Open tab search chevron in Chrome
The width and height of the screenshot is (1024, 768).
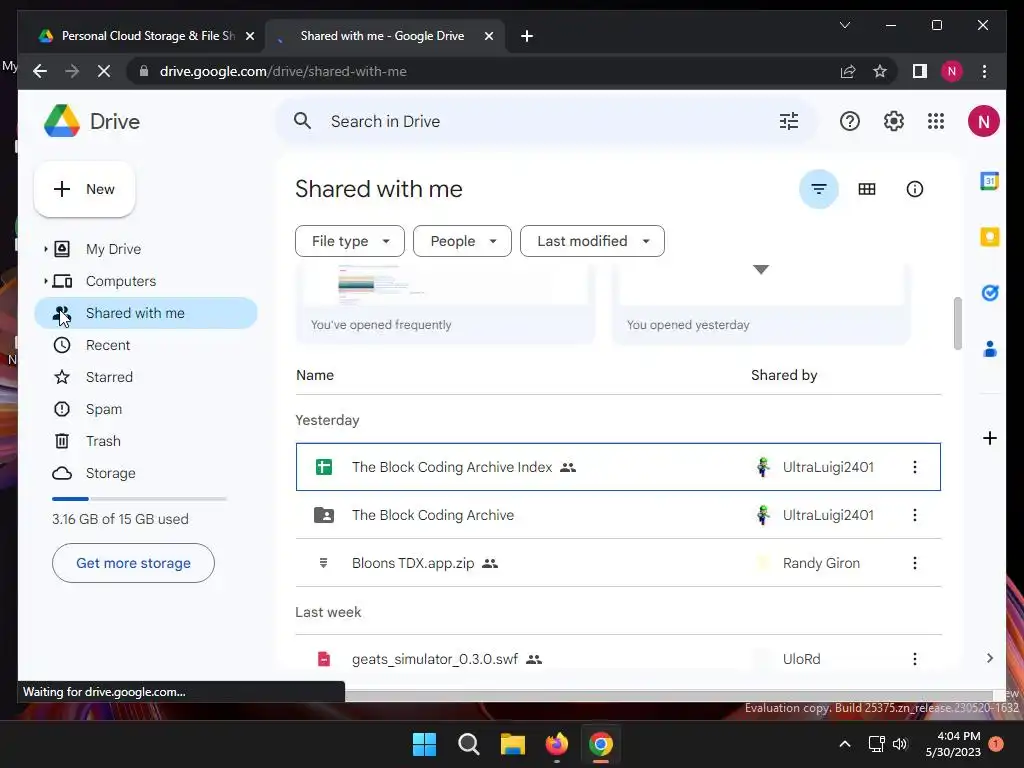click(x=844, y=25)
